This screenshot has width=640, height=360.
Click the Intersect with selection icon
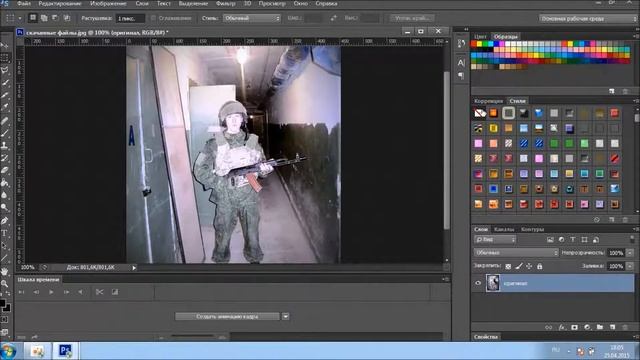pyautogui.click(x=67, y=18)
